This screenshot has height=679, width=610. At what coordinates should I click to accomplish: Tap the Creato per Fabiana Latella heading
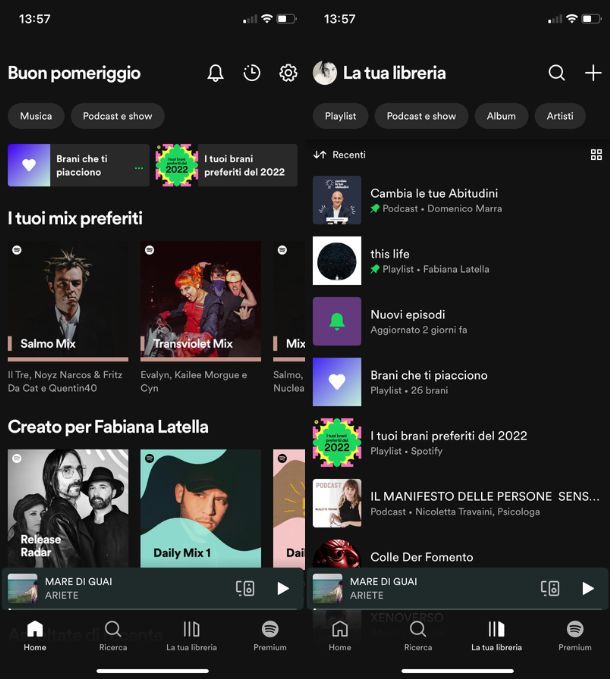108,427
